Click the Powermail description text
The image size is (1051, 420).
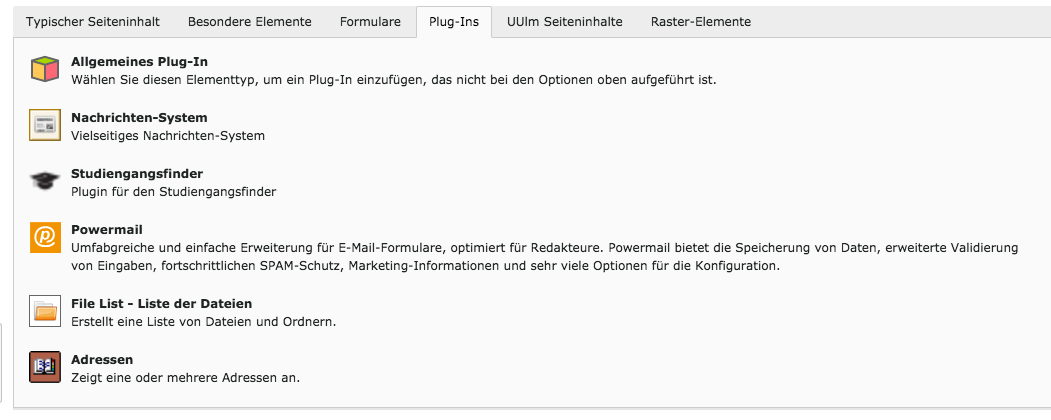[544, 257]
